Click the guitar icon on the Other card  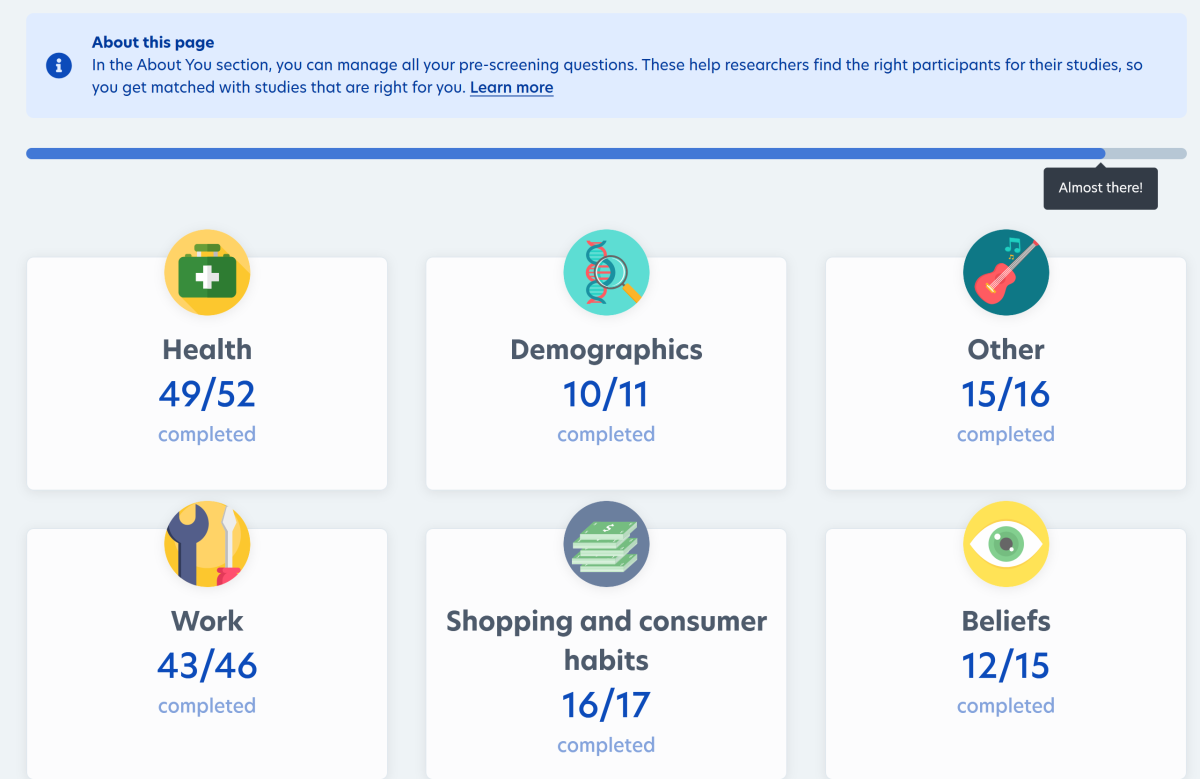(1006, 272)
